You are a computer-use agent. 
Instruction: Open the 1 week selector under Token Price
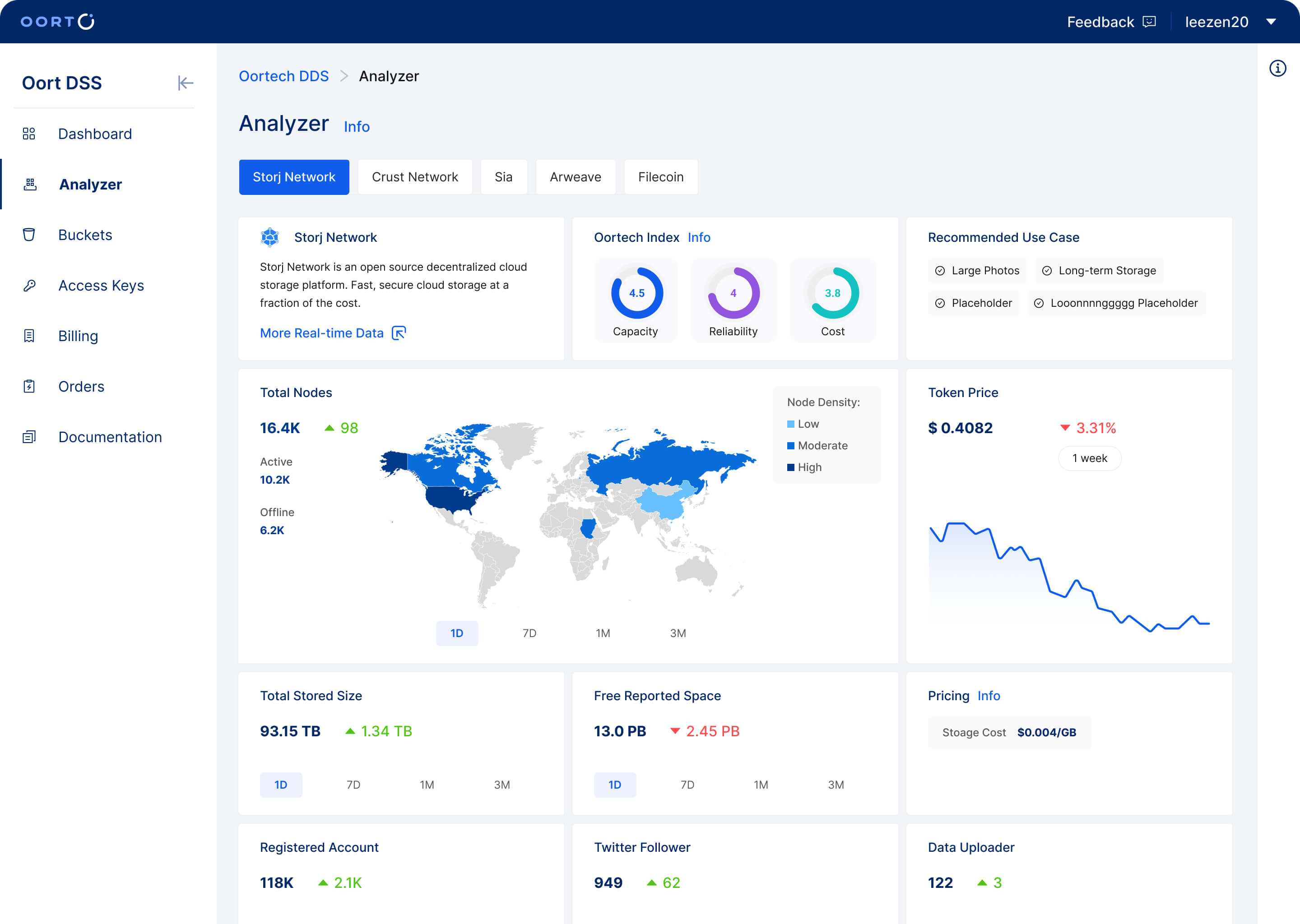1089,458
